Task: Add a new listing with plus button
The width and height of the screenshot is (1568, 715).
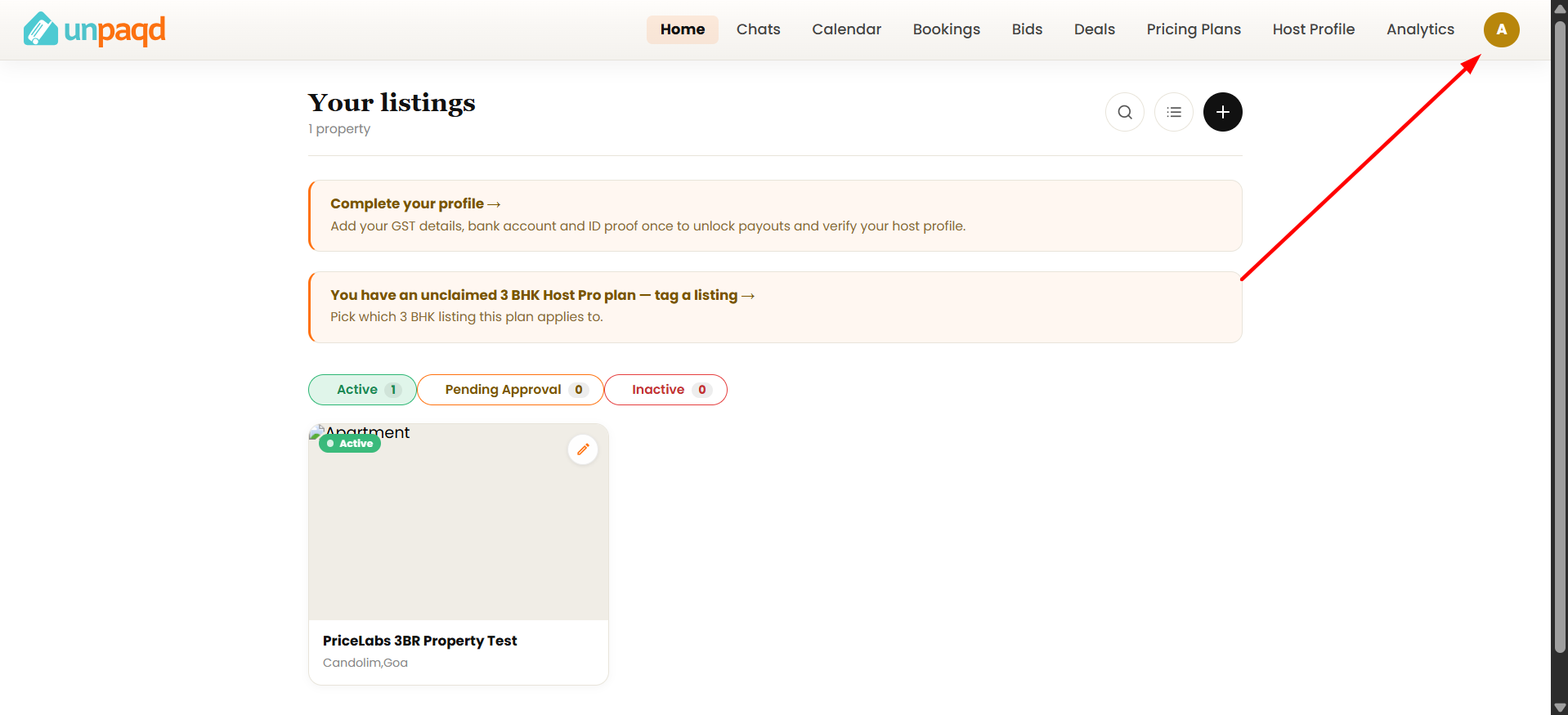Action: (1223, 112)
